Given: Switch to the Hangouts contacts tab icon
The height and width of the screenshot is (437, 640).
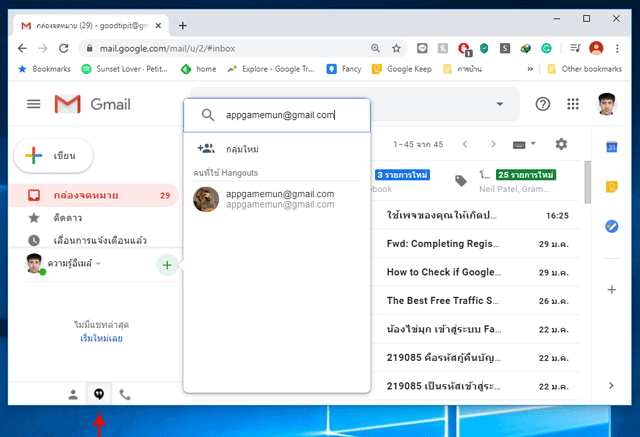Looking at the screenshot, I should [73, 394].
